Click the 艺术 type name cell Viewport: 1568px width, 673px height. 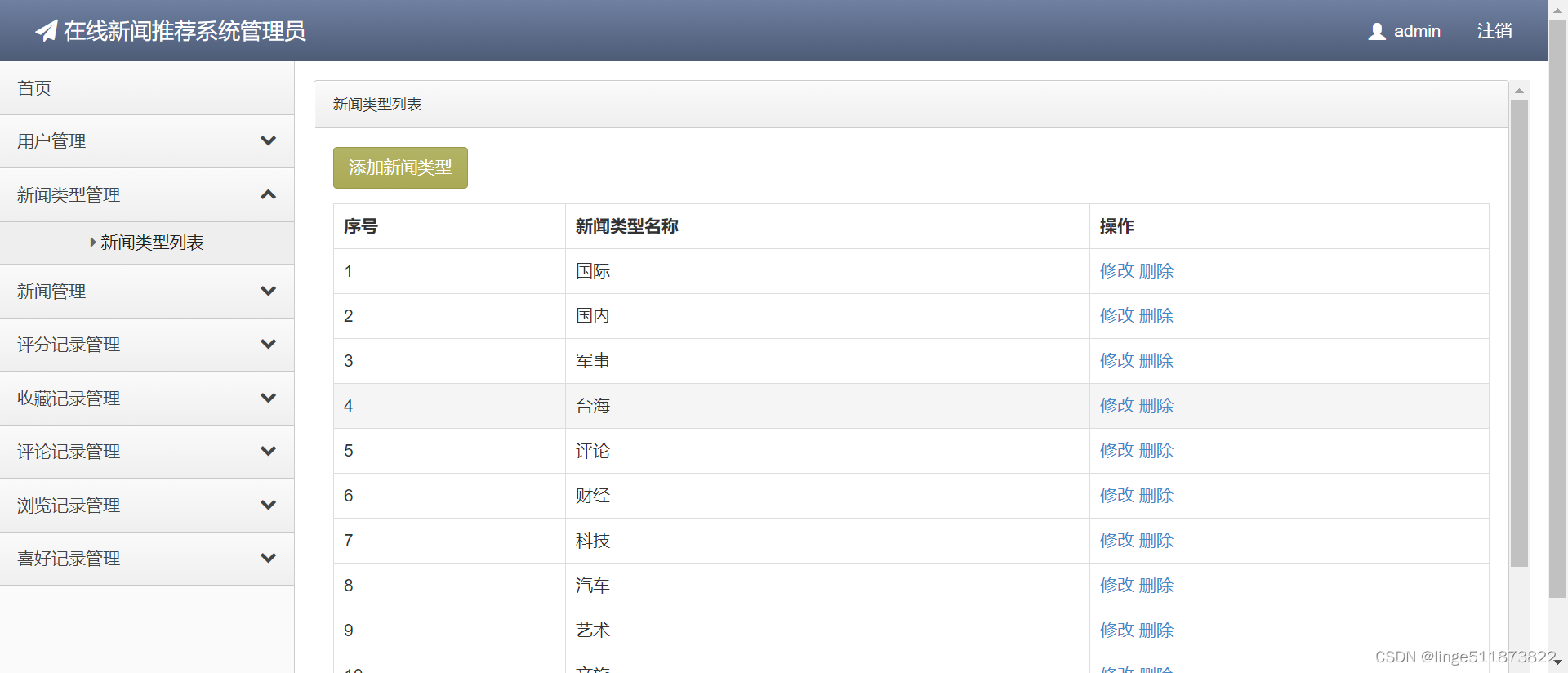(827, 631)
